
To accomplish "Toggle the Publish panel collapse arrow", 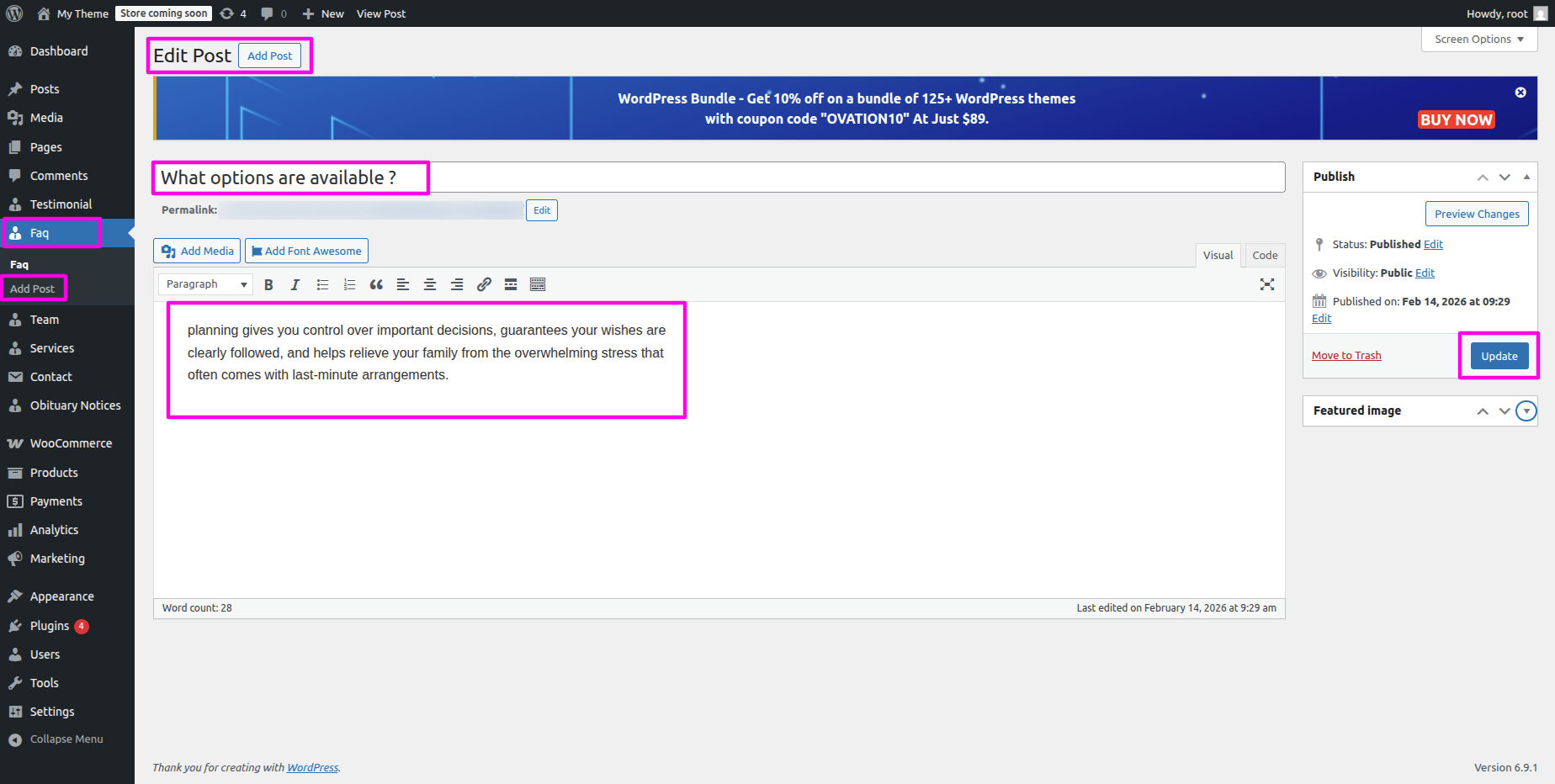I will [1526, 177].
